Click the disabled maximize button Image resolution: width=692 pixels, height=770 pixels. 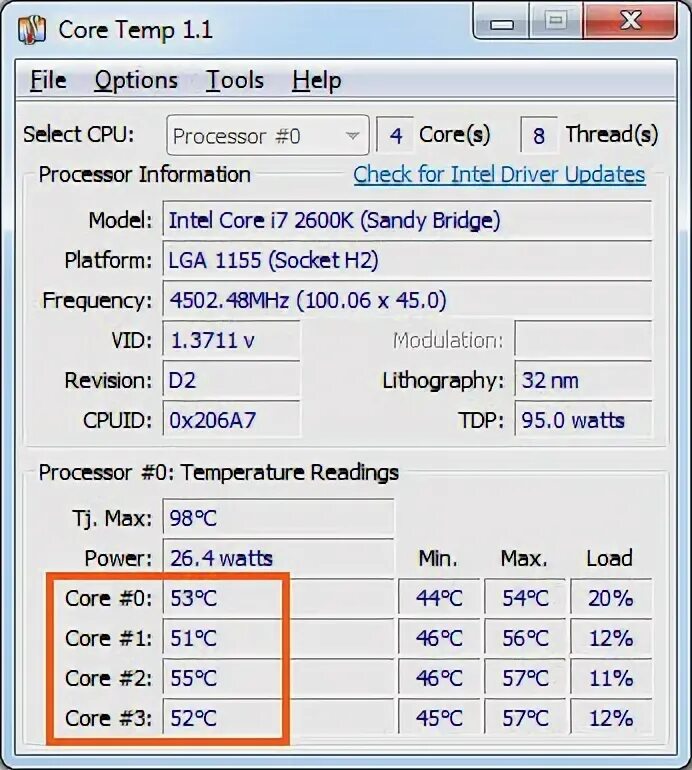[556, 21]
